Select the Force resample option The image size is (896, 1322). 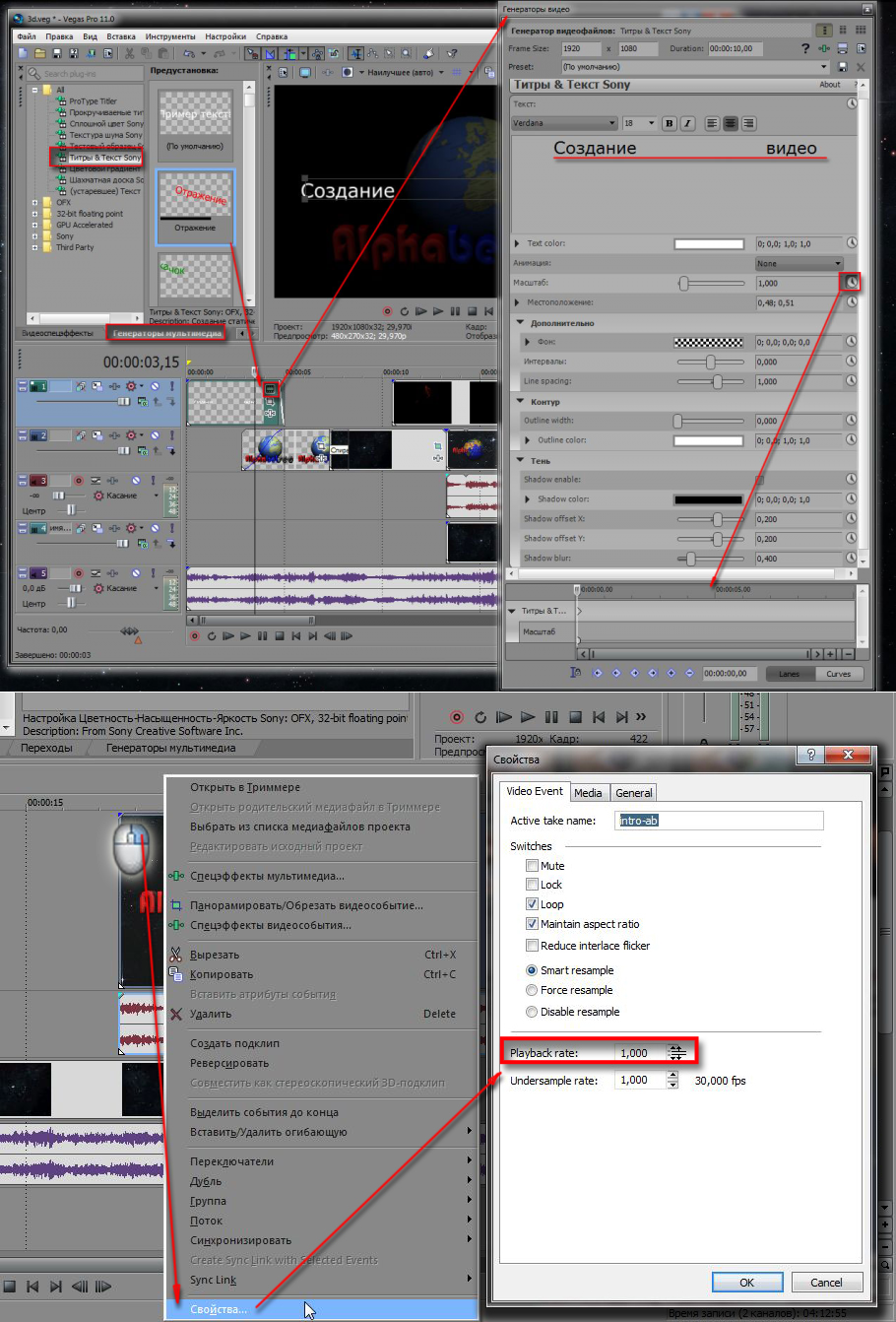(532, 990)
